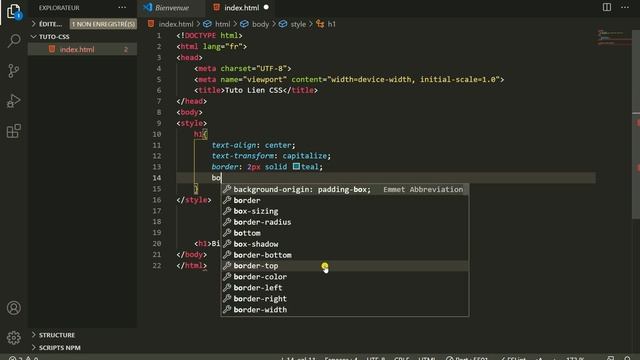Select the border-left suggestion
Viewport: 640px width, 360px height.
(x=345, y=288)
